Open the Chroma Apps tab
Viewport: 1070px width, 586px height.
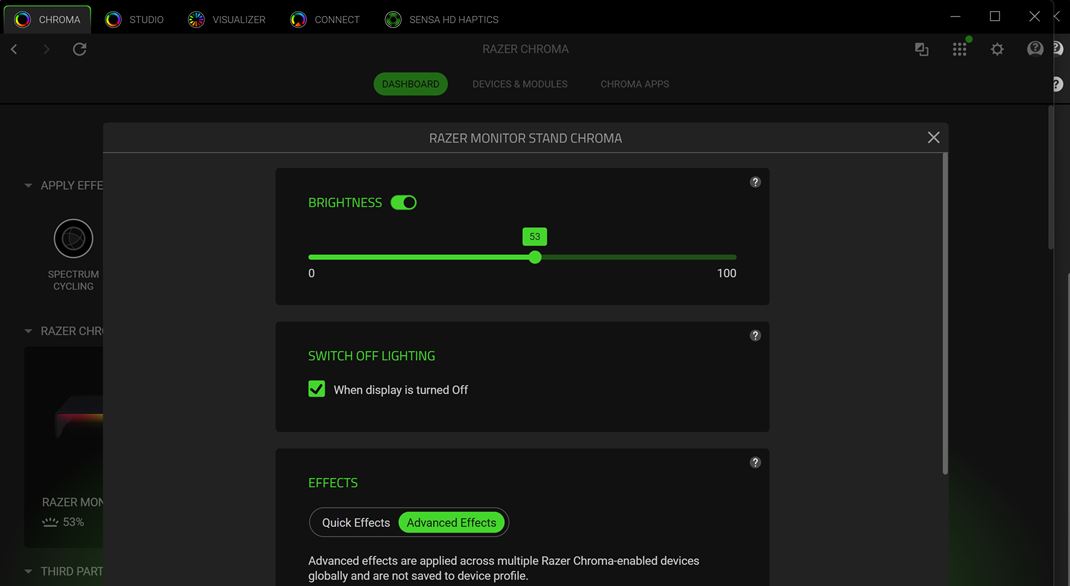click(x=634, y=84)
